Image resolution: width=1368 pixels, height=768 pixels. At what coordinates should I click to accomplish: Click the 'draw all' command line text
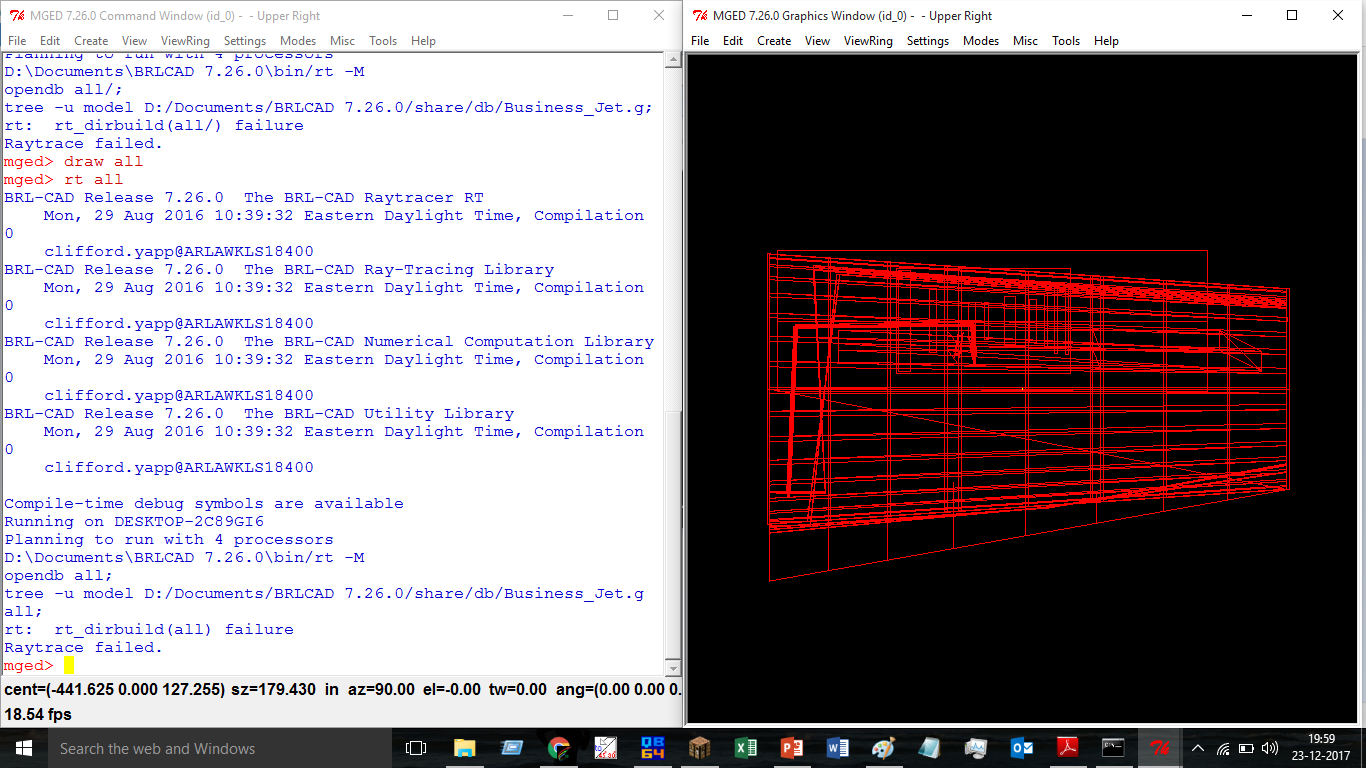click(103, 162)
